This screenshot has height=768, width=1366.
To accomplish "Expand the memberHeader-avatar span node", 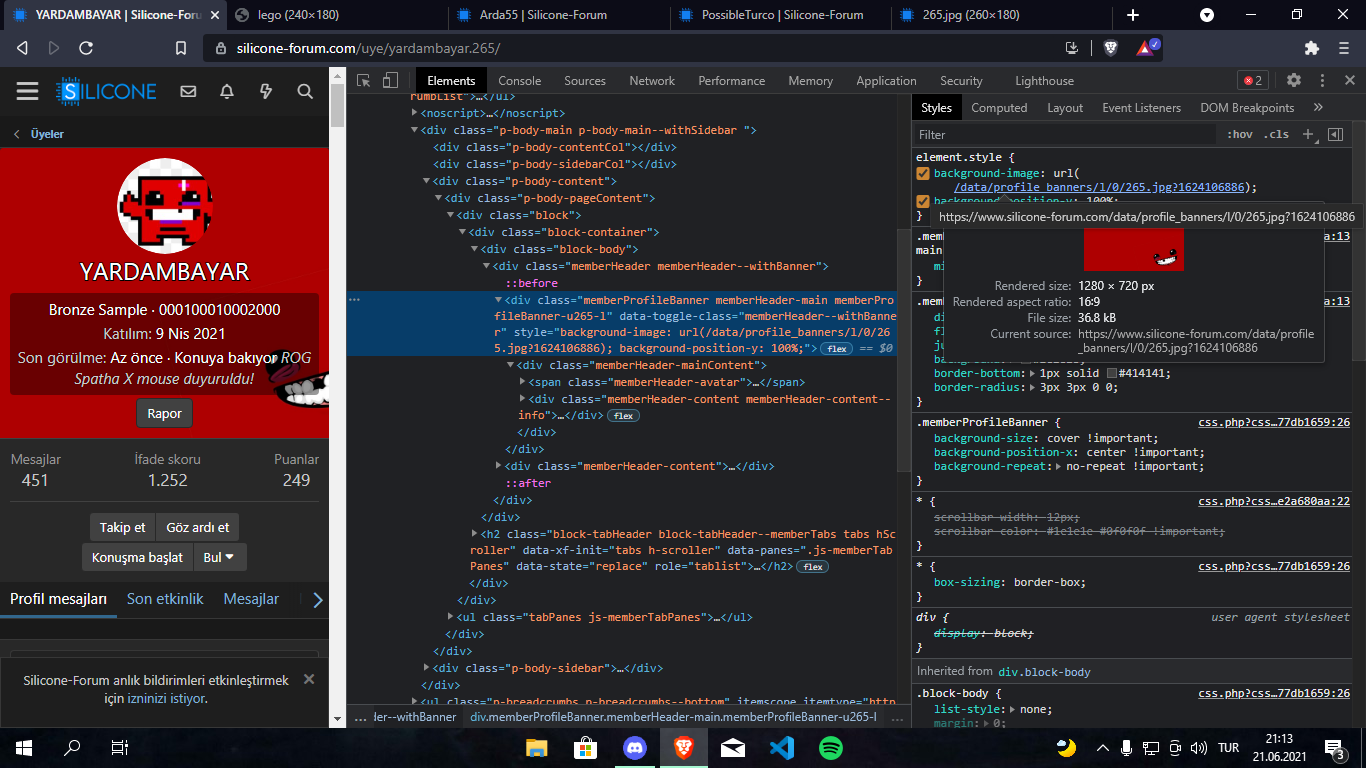I will [x=523, y=382].
